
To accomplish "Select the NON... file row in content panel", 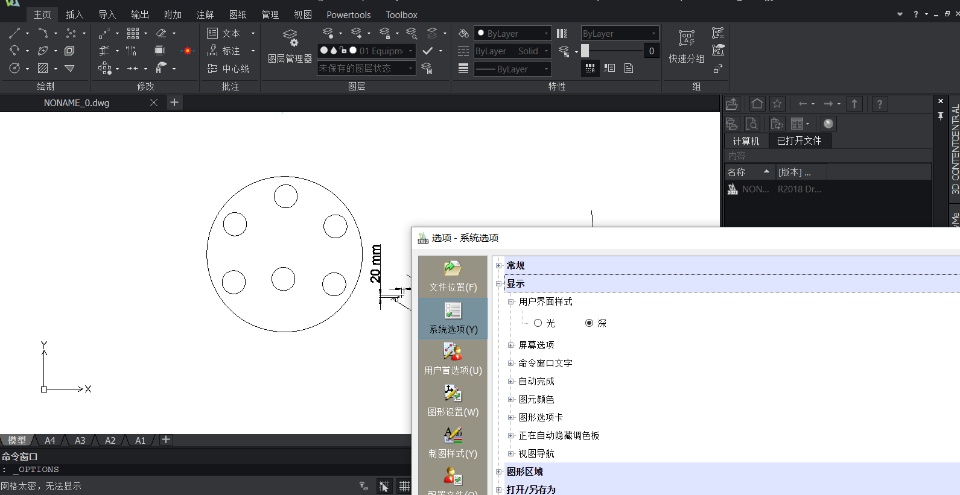I will tap(828, 189).
